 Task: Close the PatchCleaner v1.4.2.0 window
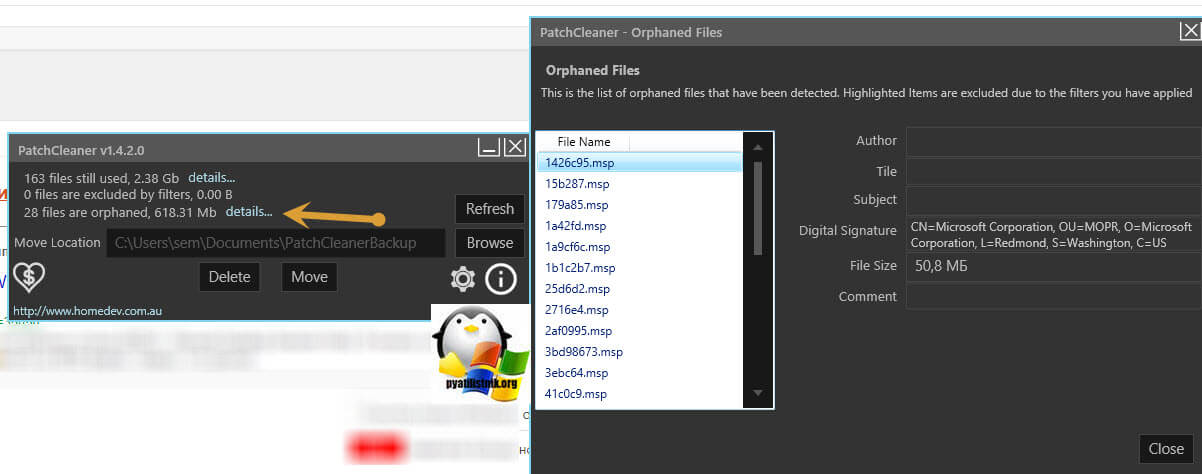pyautogui.click(x=514, y=148)
